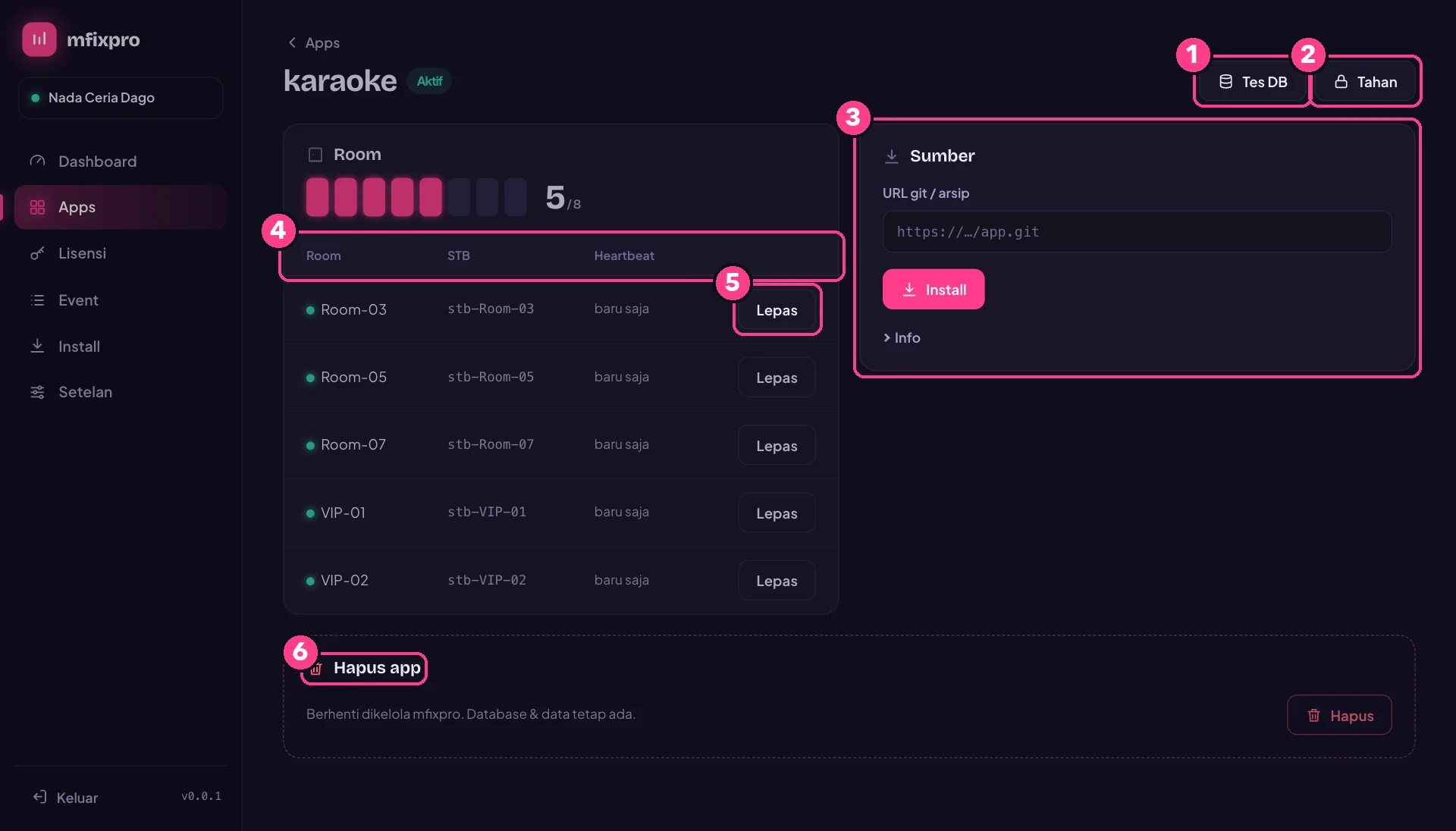Click Lepas for VIP-02

point(777,581)
